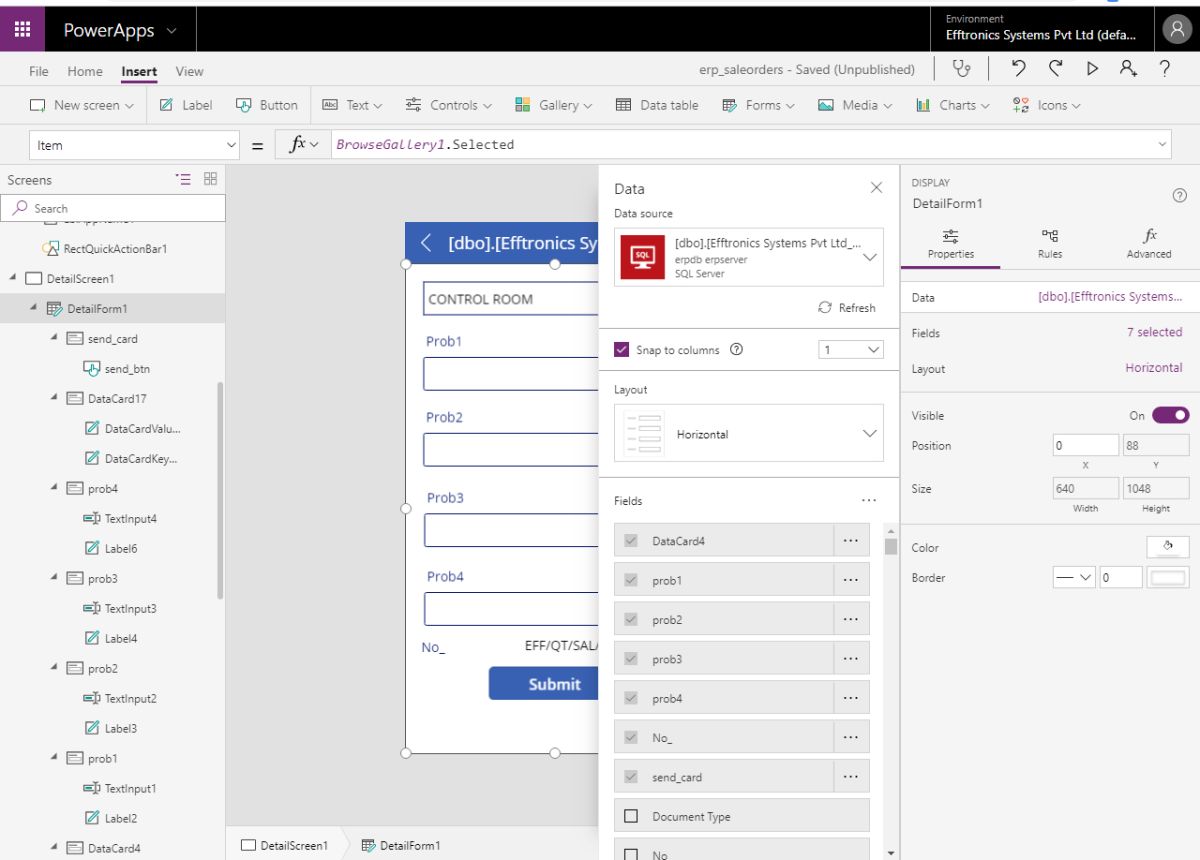1200x860 pixels.
Task: Click the border width input field
Action: click(1121, 577)
